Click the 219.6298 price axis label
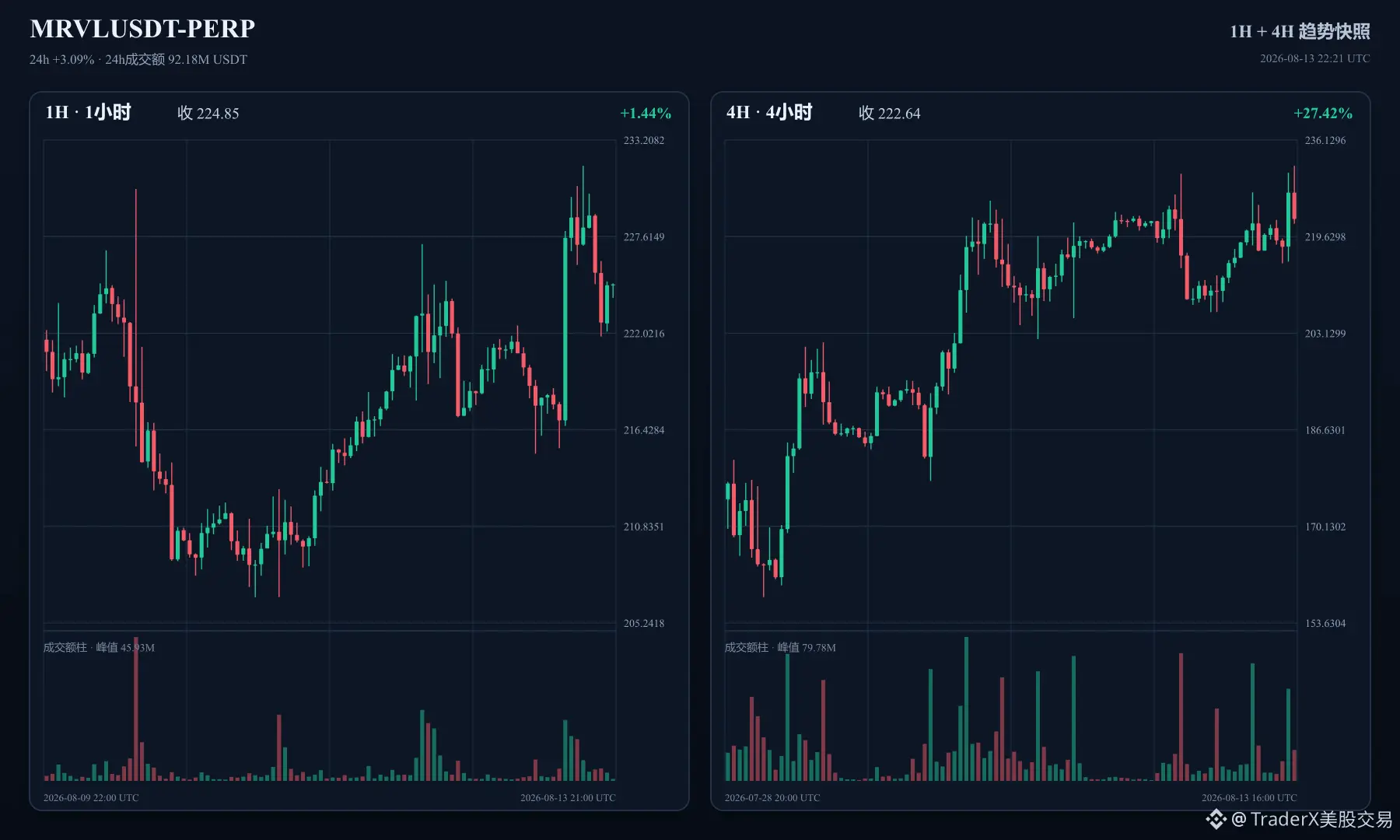Image resolution: width=1400 pixels, height=840 pixels. pyautogui.click(x=1325, y=237)
